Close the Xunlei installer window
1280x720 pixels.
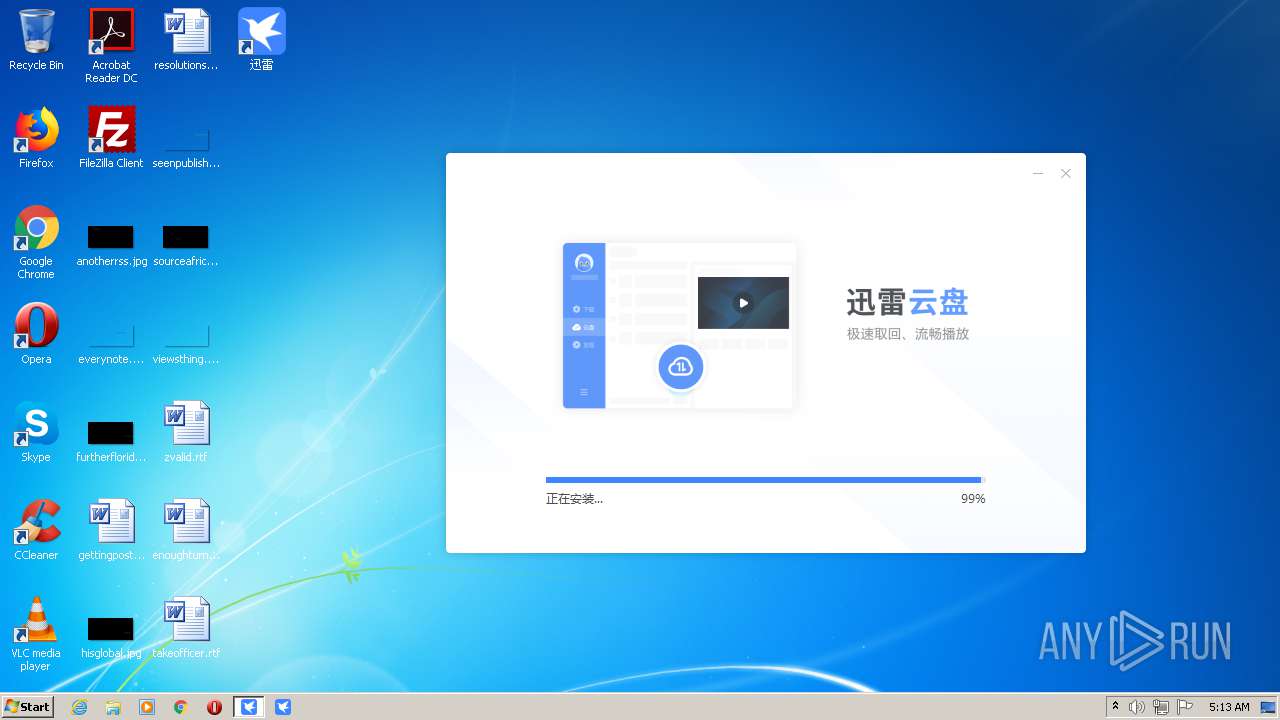pos(1066,174)
